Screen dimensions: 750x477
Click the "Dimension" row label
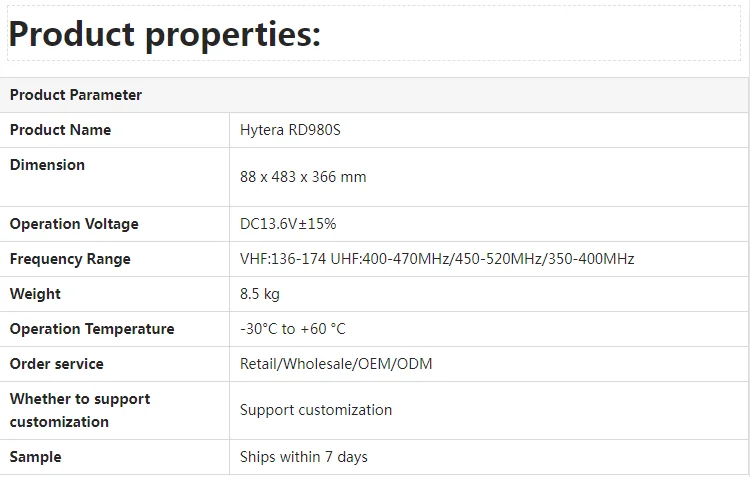(47, 165)
